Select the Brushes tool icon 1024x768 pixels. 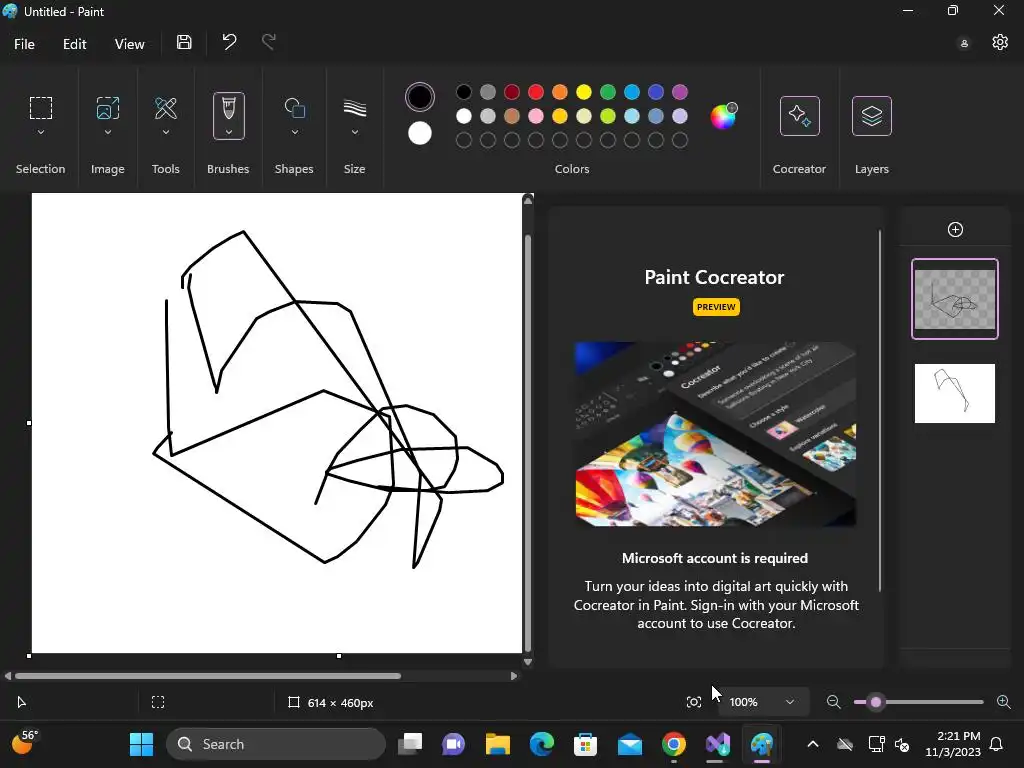(229, 108)
